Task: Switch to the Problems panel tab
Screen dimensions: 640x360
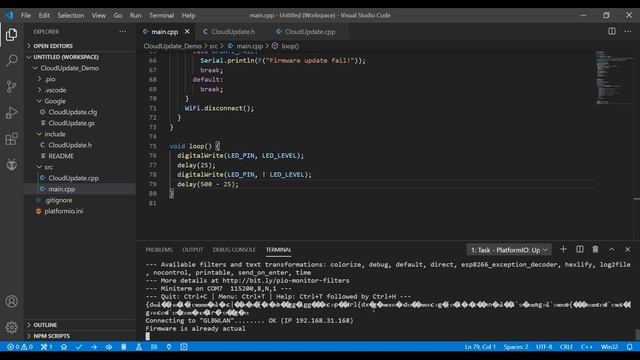Action: (x=159, y=249)
